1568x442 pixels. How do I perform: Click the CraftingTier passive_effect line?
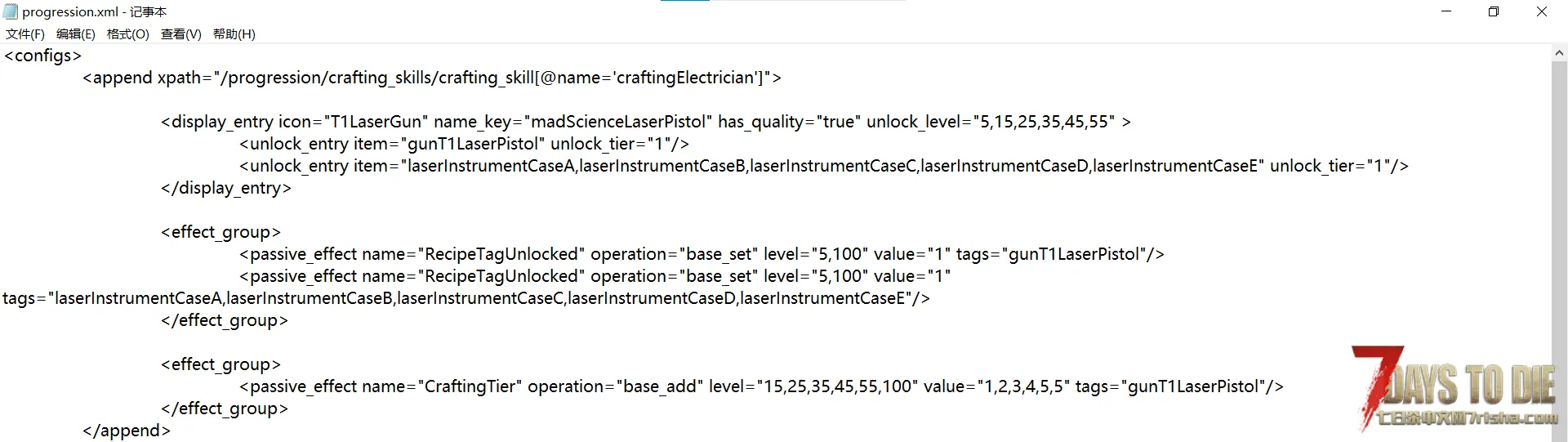tap(761, 386)
